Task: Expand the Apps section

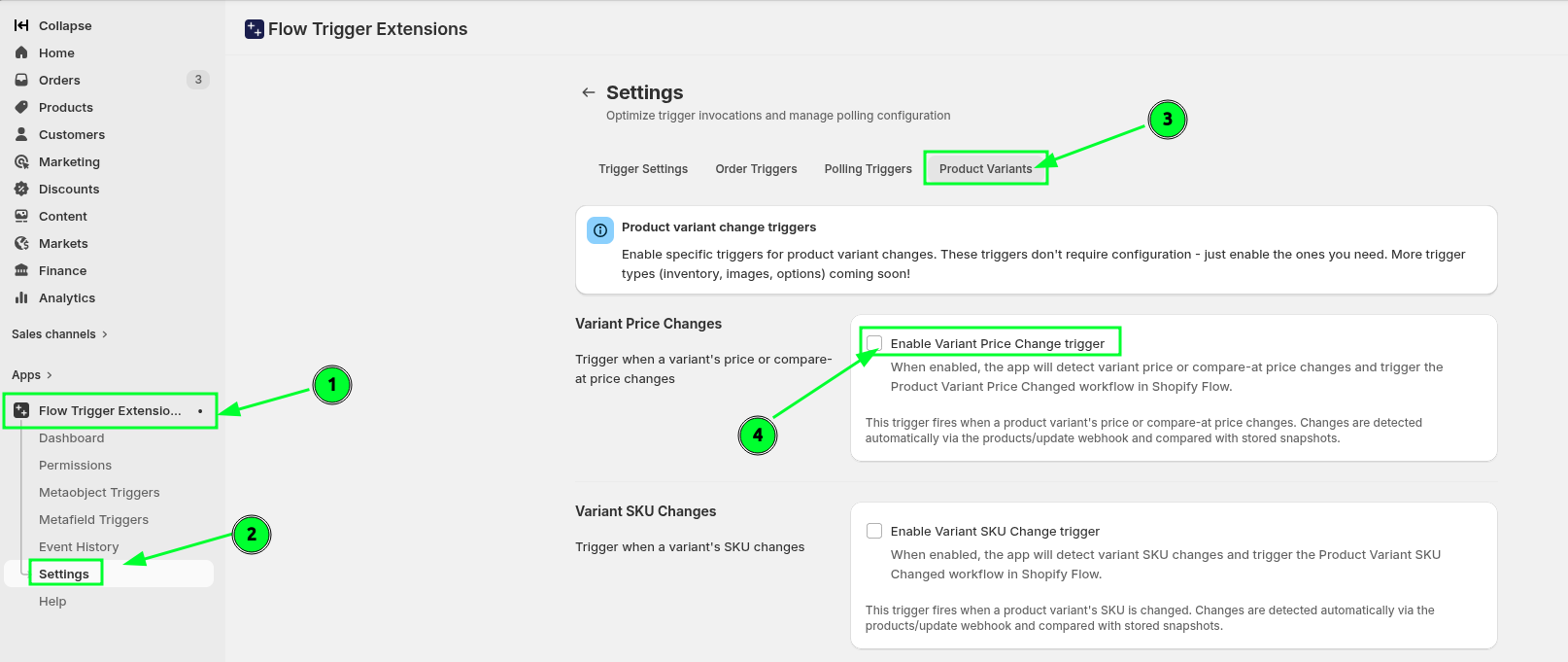Action: pos(32,375)
